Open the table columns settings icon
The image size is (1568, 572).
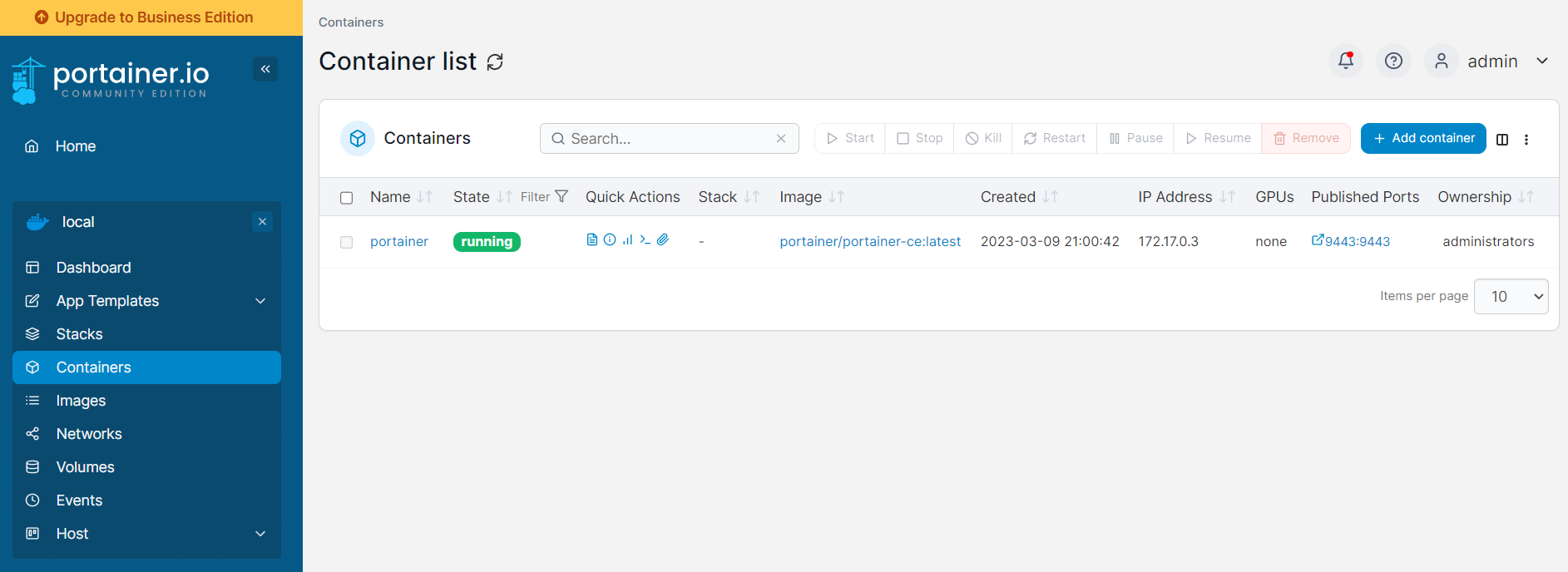point(1502,140)
